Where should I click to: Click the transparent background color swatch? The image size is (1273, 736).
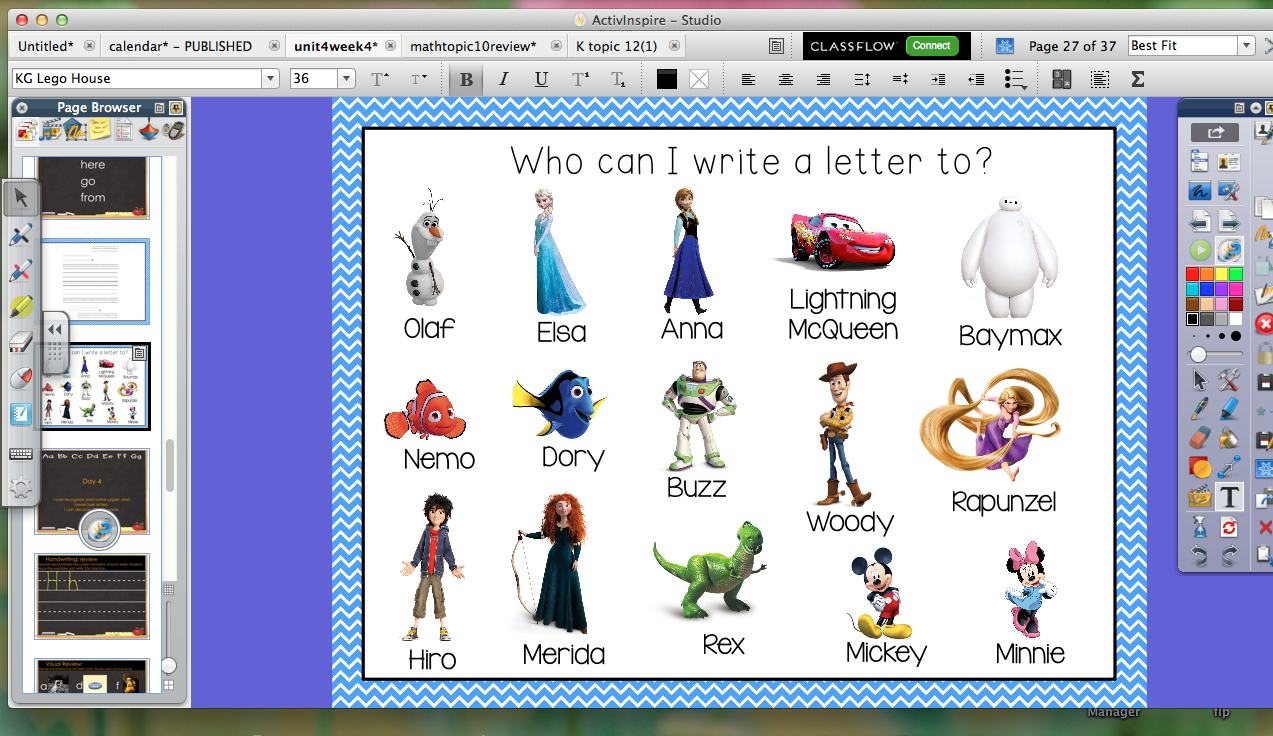(699, 79)
